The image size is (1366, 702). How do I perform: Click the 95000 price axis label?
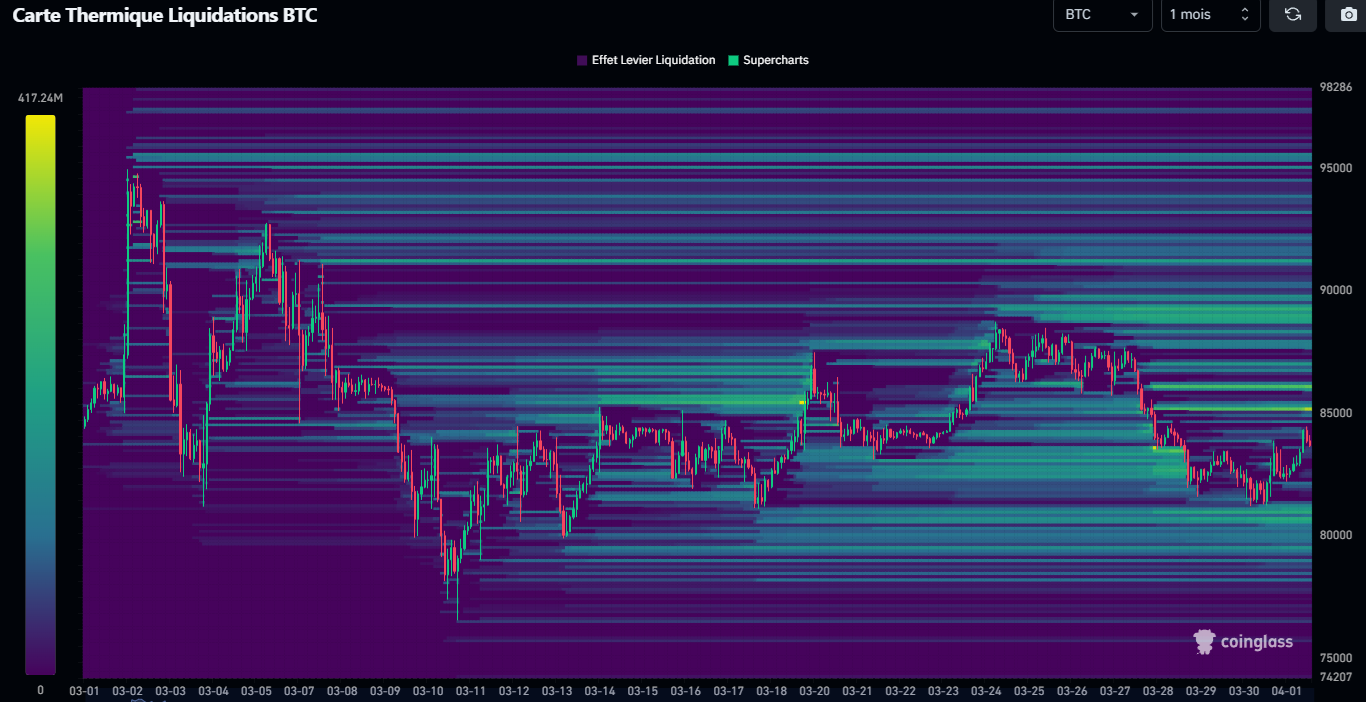[x=1335, y=168]
